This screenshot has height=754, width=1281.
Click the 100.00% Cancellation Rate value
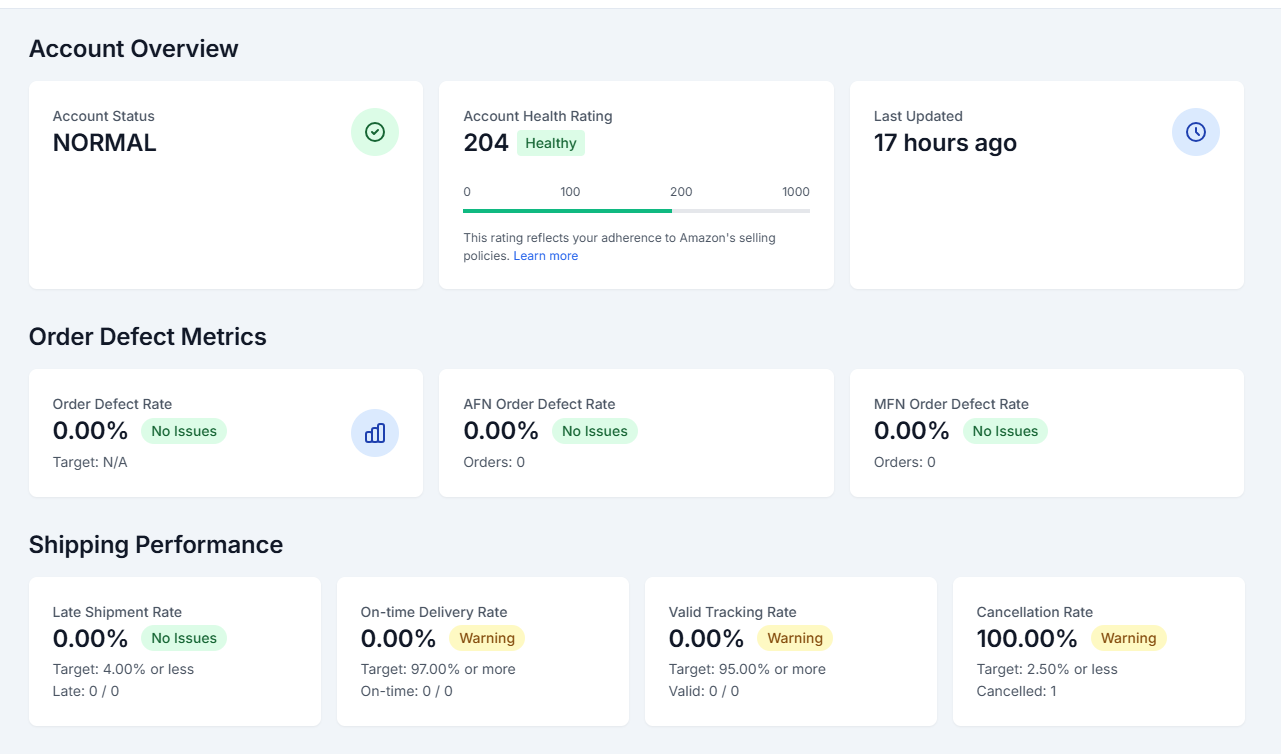tap(1027, 638)
